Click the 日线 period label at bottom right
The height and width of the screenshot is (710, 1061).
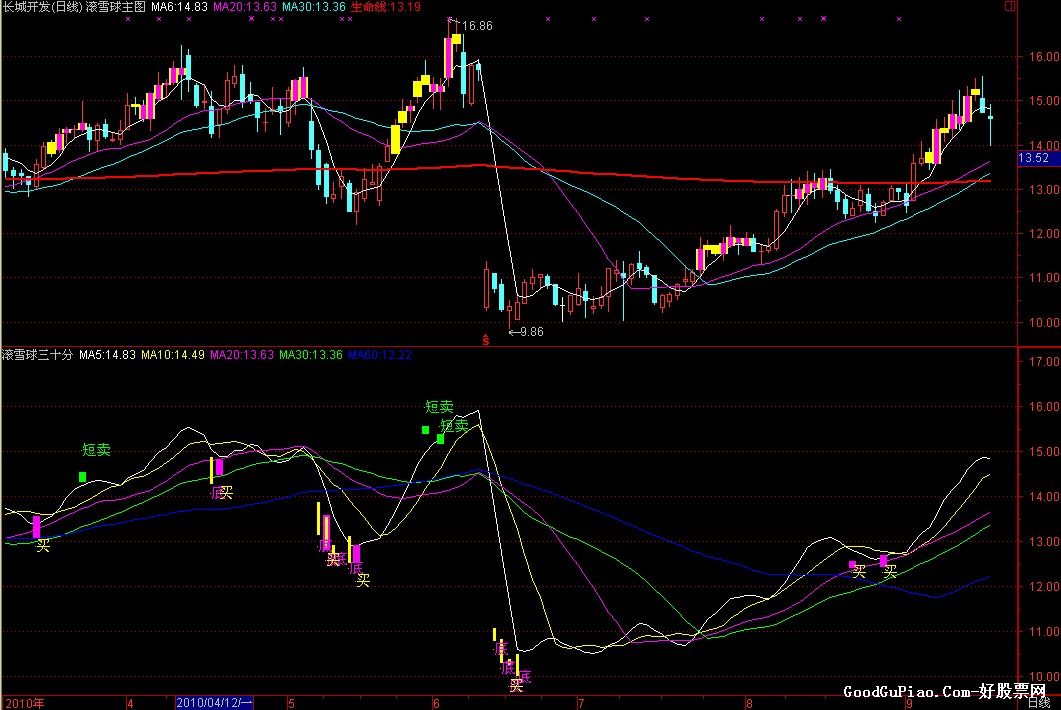(x=1038, y=703)
